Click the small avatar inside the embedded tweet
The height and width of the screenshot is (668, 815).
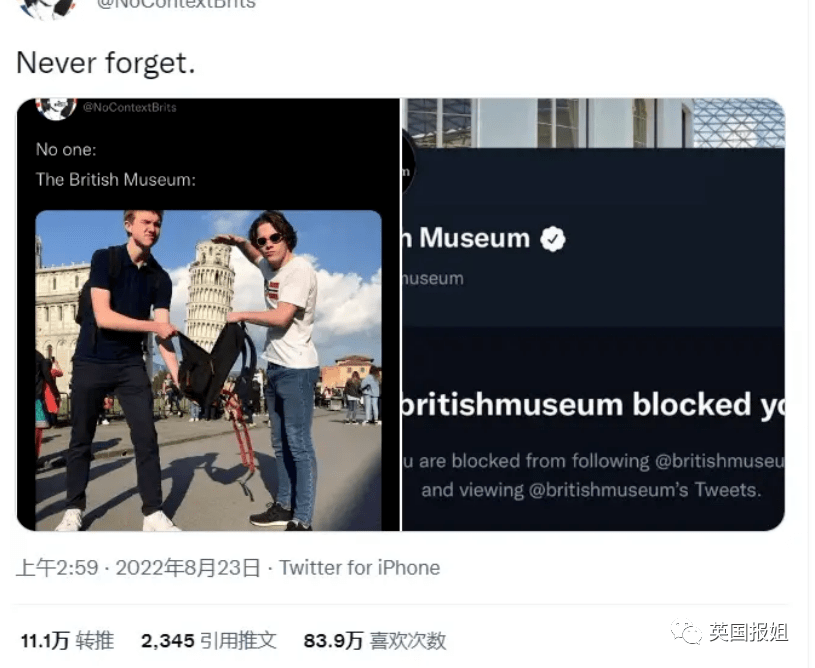[x=56, y=109]
